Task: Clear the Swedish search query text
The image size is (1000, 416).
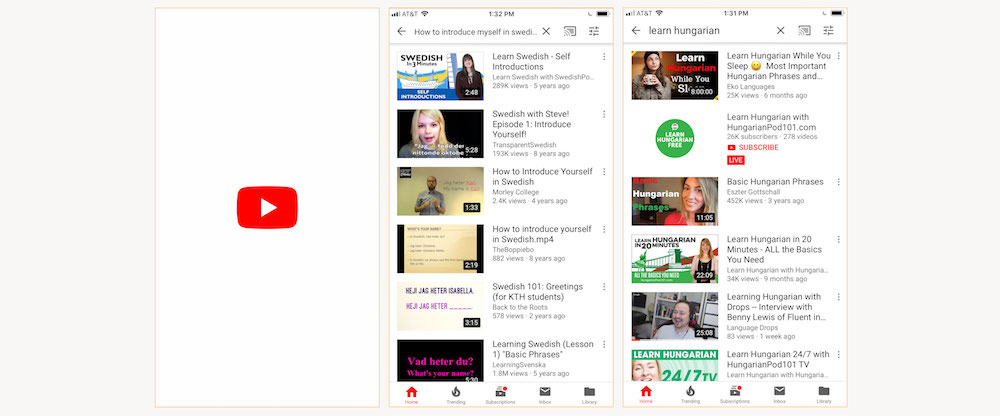Action: coord(546,31)
